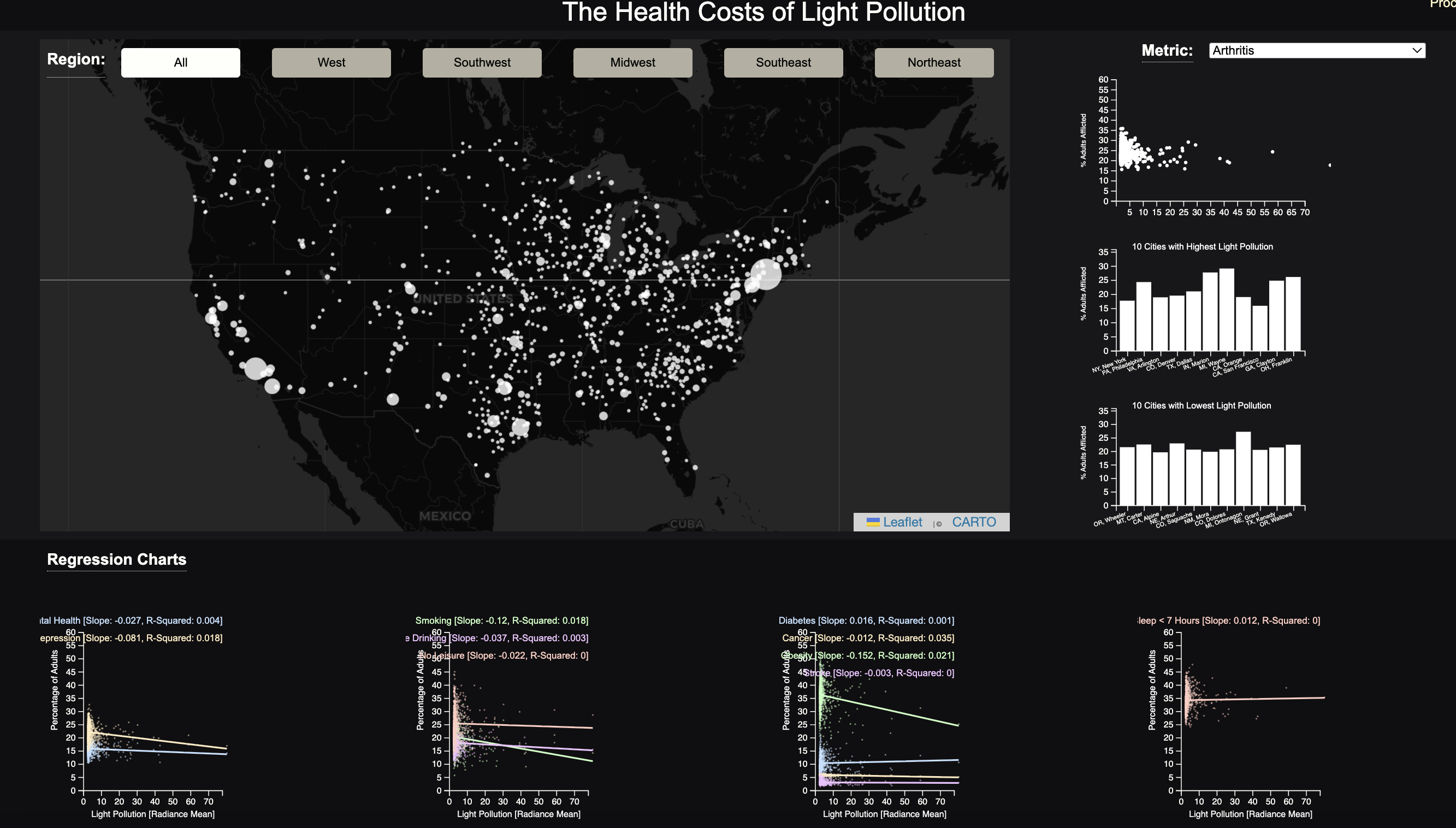Click the tallest bar in Lowest Light Pollution chart
Viewport: 1456px width, 828px height.
[1243, 468]
